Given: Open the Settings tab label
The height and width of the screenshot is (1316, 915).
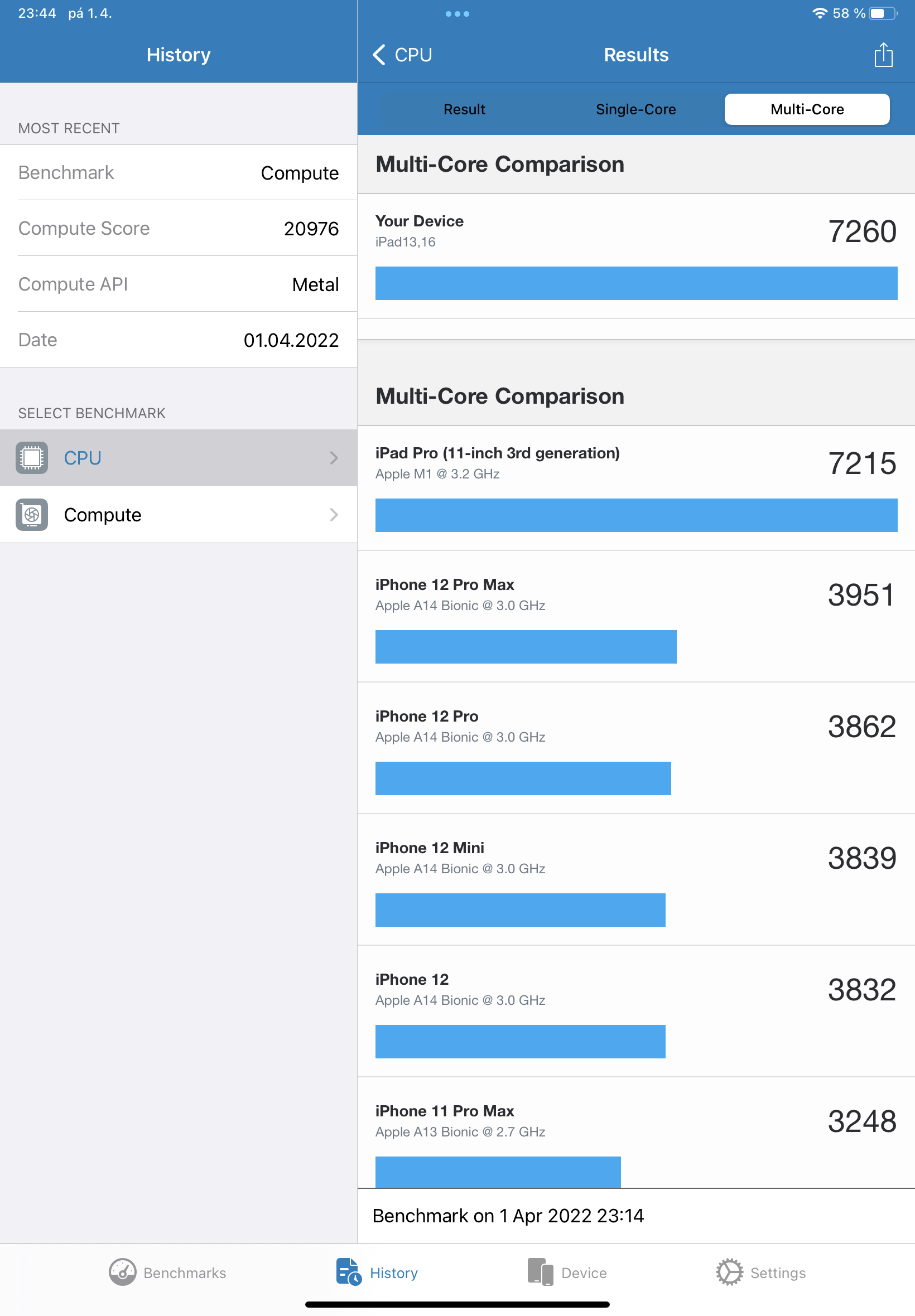Looking at the screenshot, I should 777,1273.
